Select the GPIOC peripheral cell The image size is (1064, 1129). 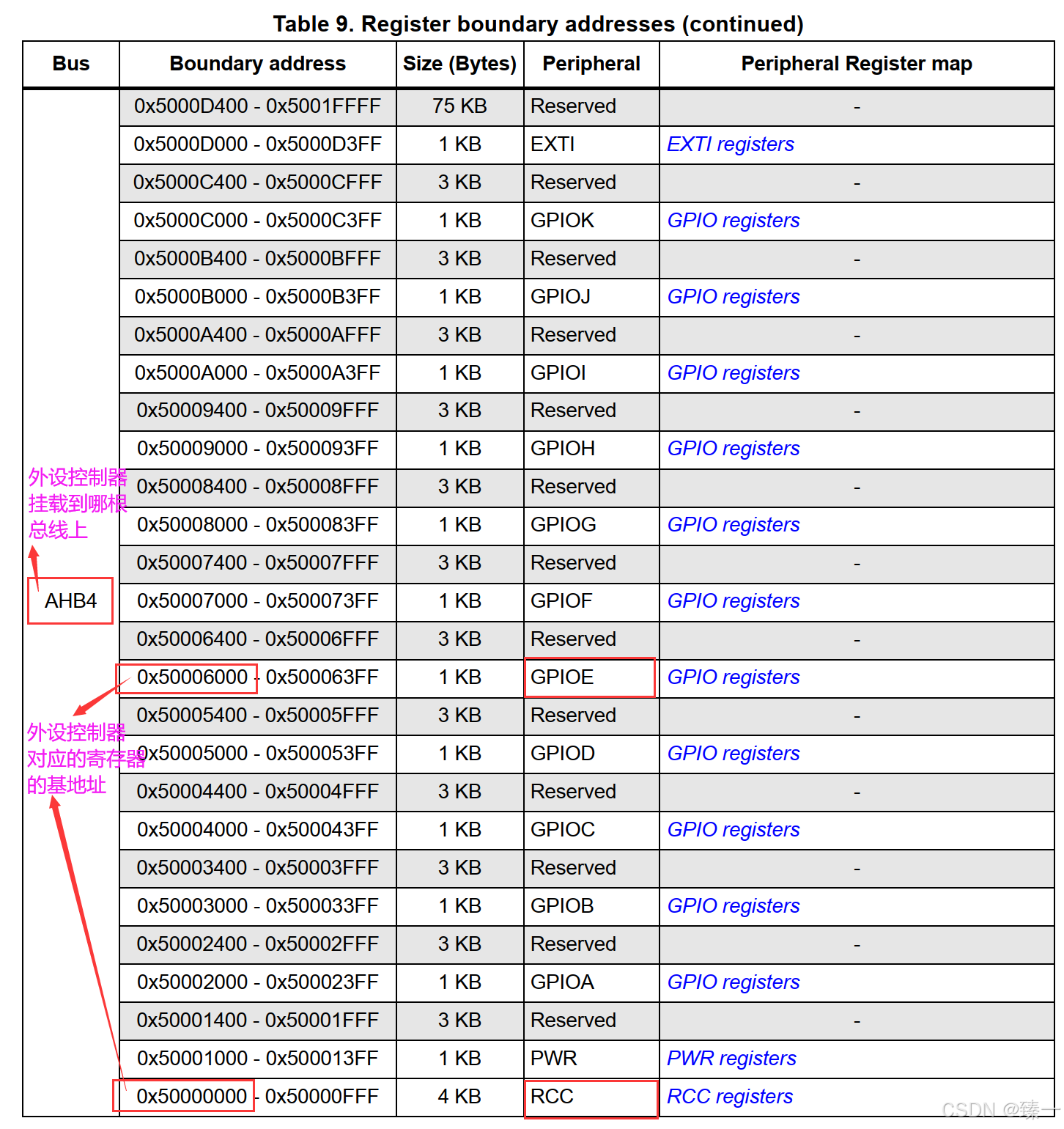591,830
